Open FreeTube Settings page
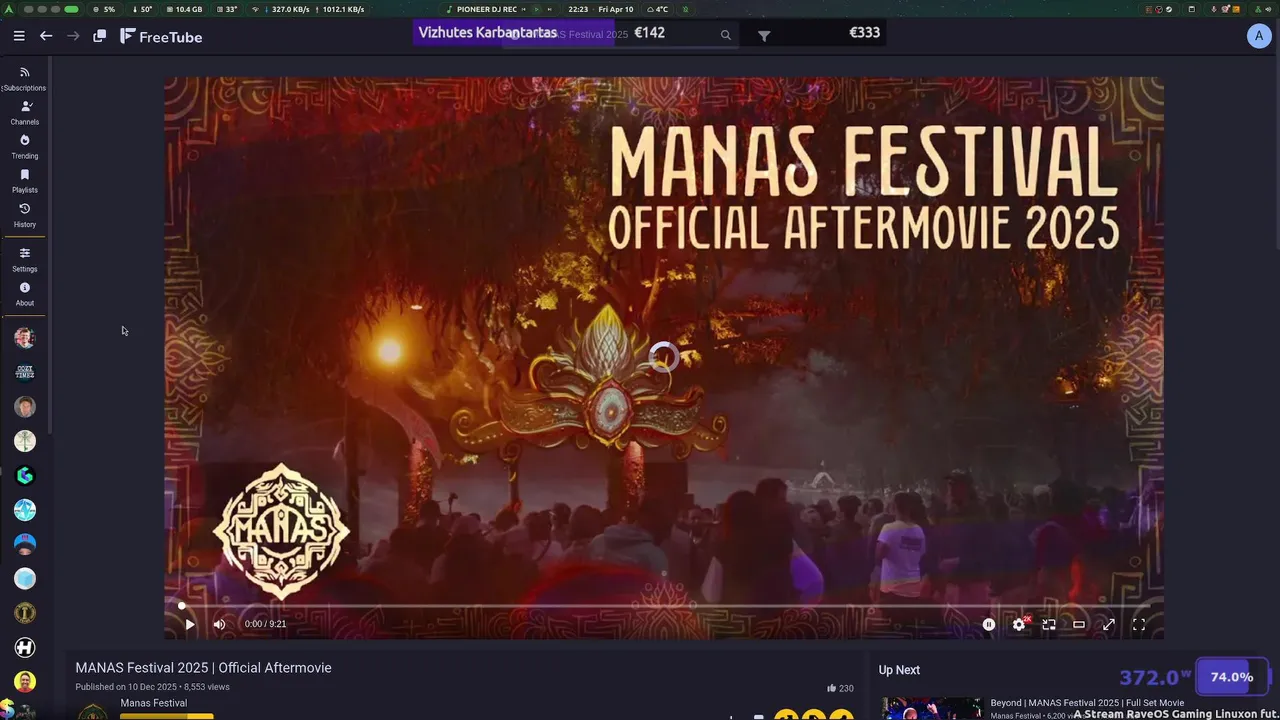 click(x=25, y=260)
